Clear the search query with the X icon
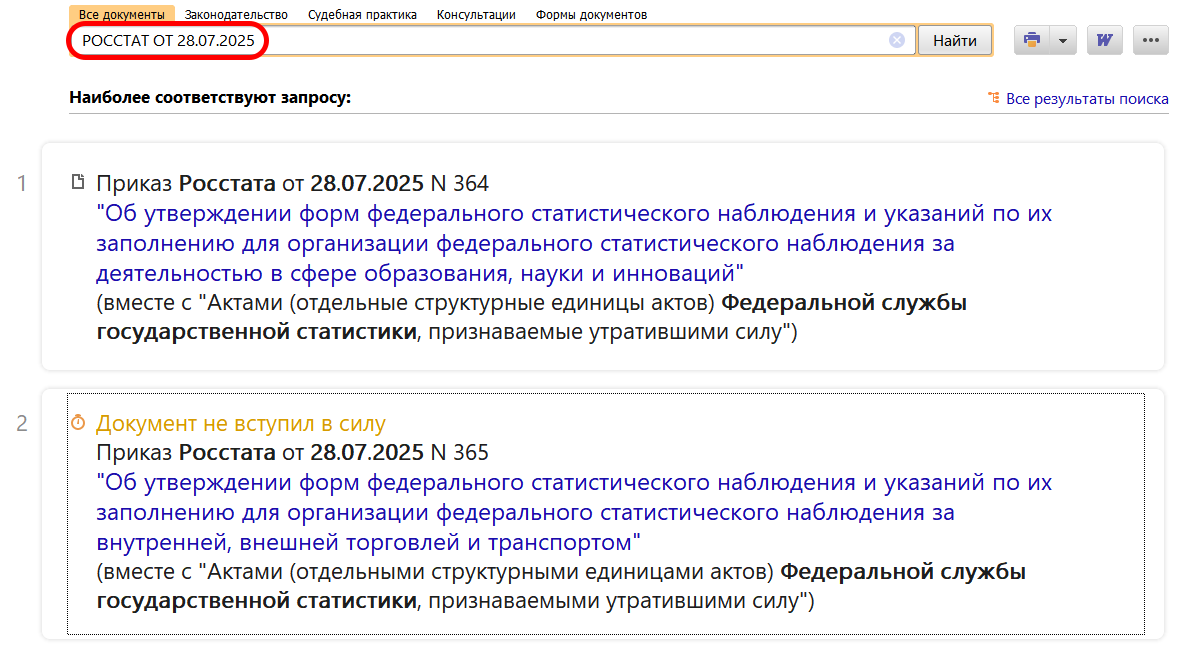1180x650 pixels. [896, 41]
